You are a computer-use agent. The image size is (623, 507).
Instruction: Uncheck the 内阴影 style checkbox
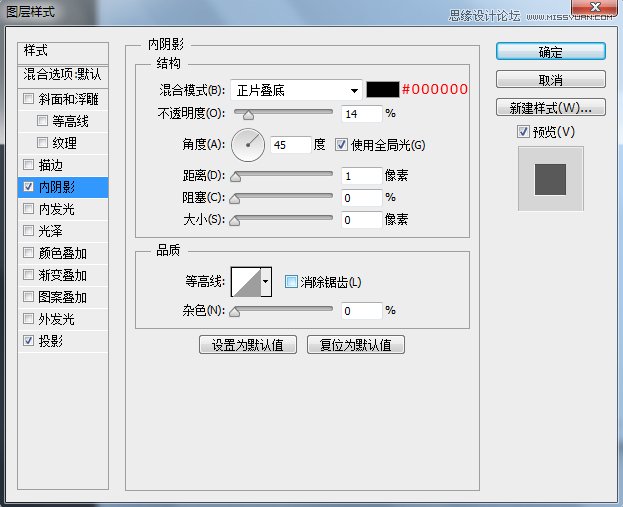[x=28, y=186]
